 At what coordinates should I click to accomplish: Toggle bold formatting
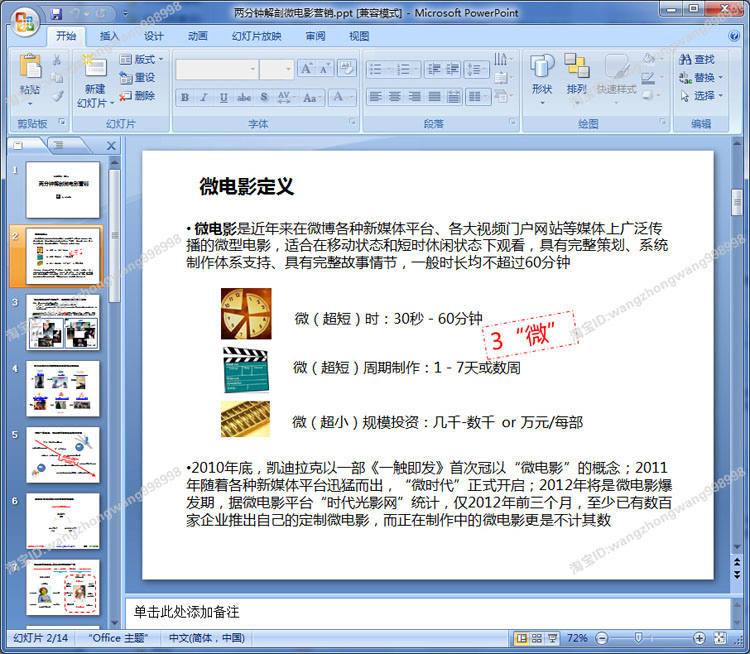(185, 98)
